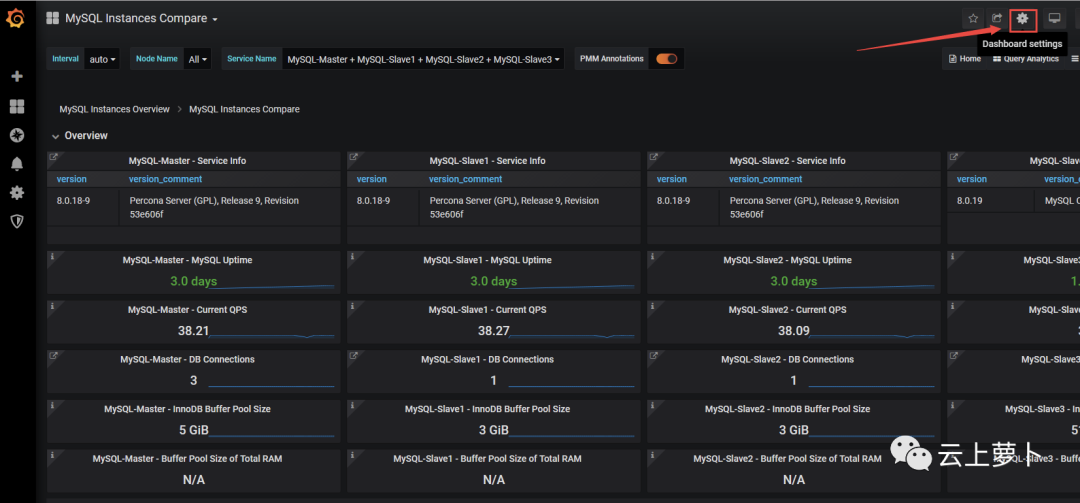Click MySQL-Slave1 Current QPS value 38.27
The width and height of the screenshot is (1080, 503).
pos(494,331)
